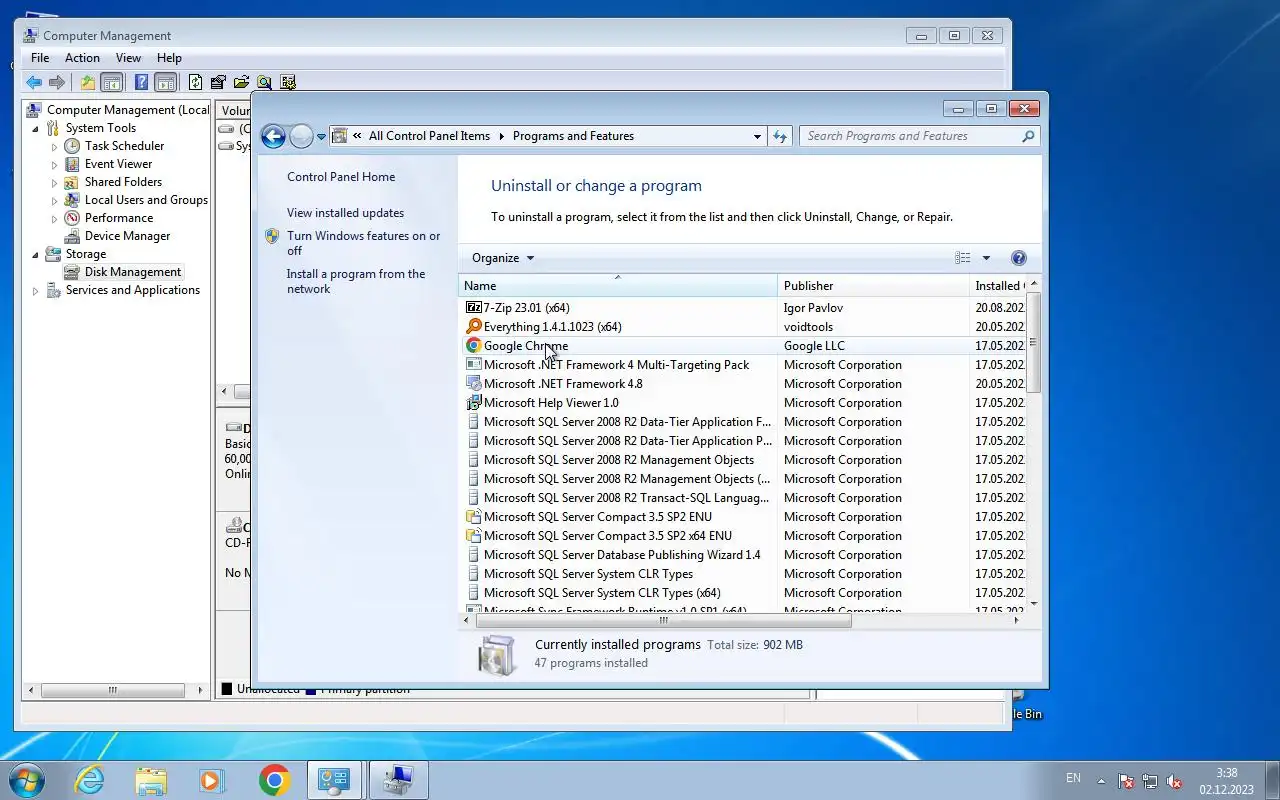Select Microsoft .NET Framework 4.8 entry

coord(744,384)
